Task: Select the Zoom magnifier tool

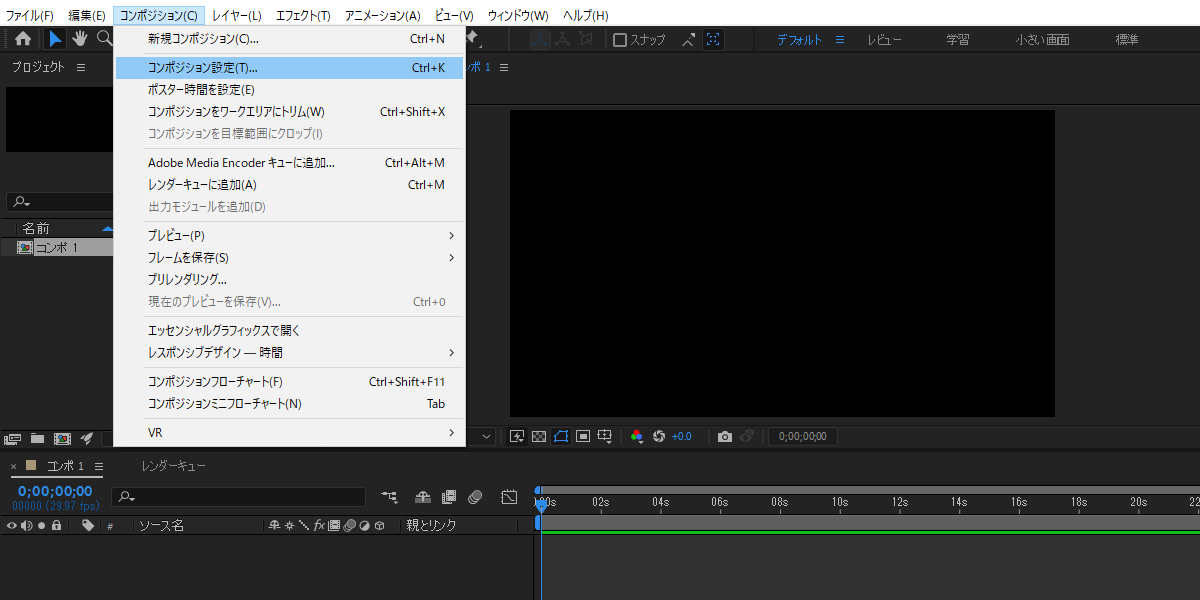Action: click(x=103, y=39)
